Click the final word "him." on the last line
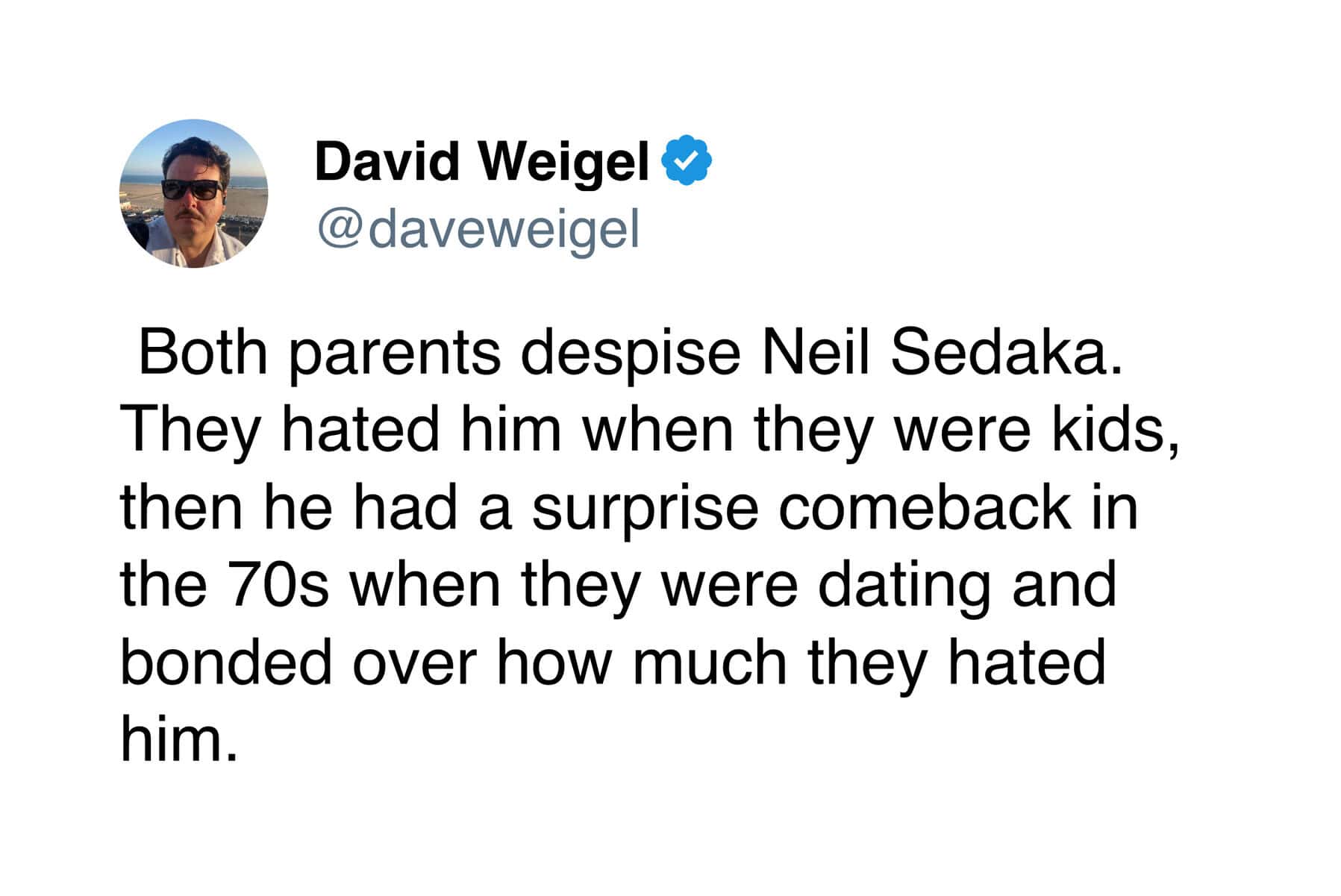The width and height of the screenshot is (1341, 896). (178, 739)
